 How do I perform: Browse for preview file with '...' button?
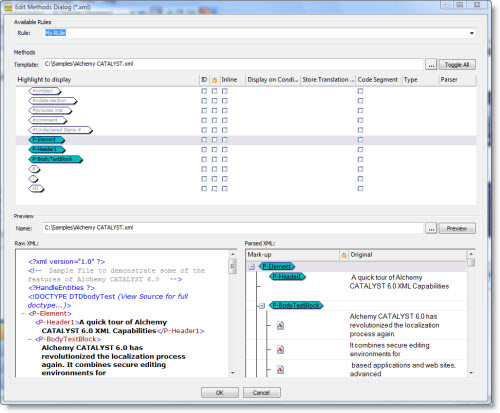(x=431, y=228)
